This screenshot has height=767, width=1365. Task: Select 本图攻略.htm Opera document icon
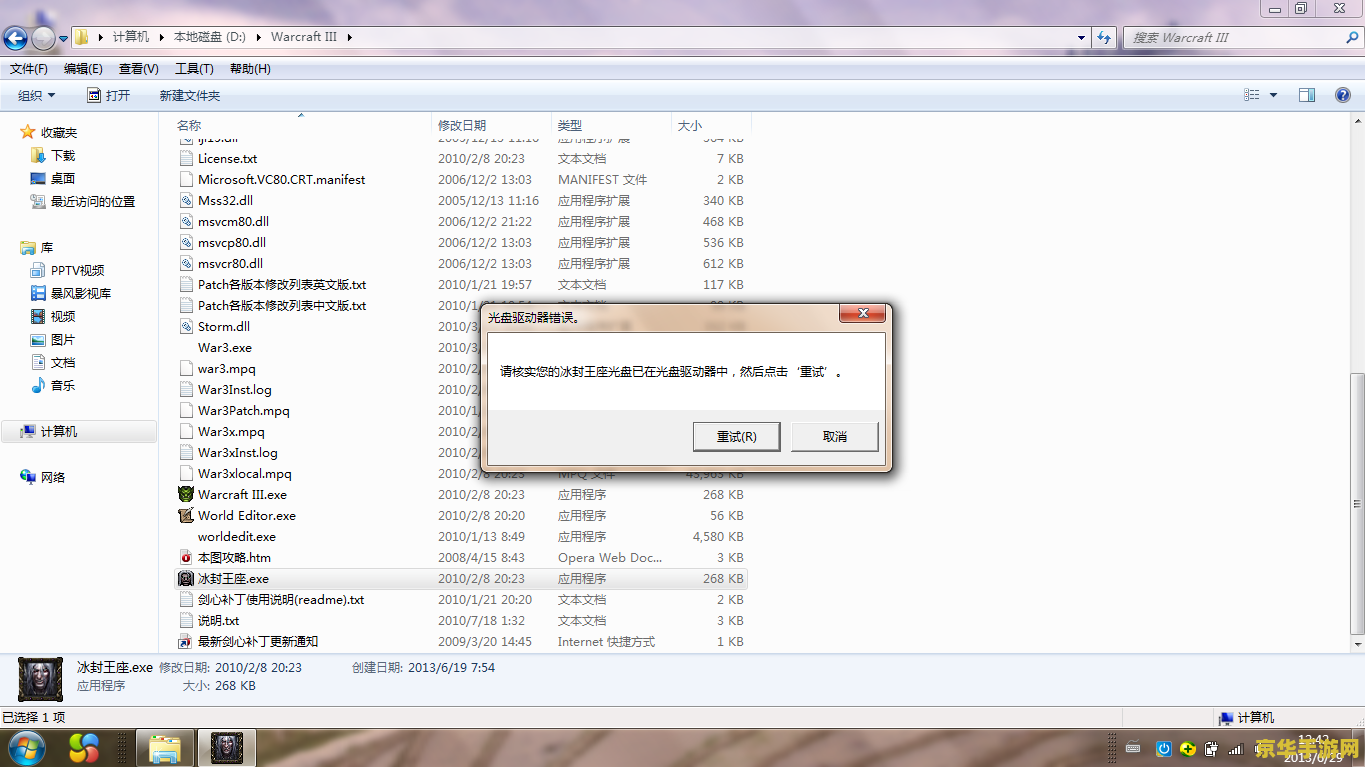(186, 557)
